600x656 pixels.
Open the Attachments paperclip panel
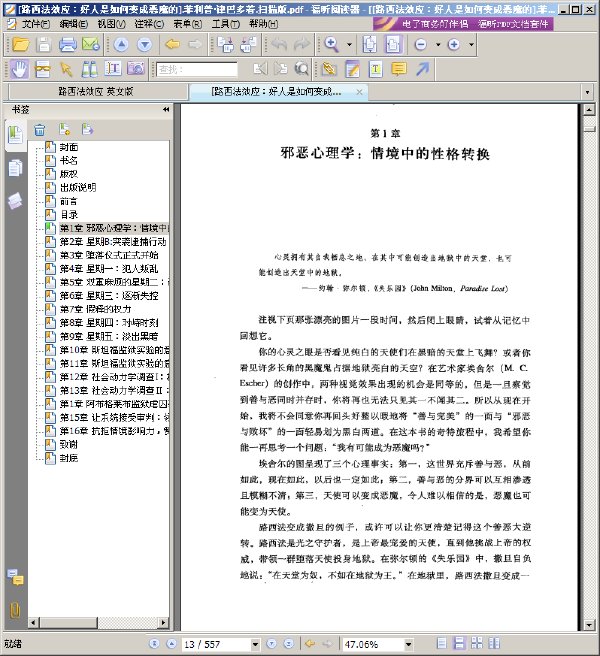(15, 610)
